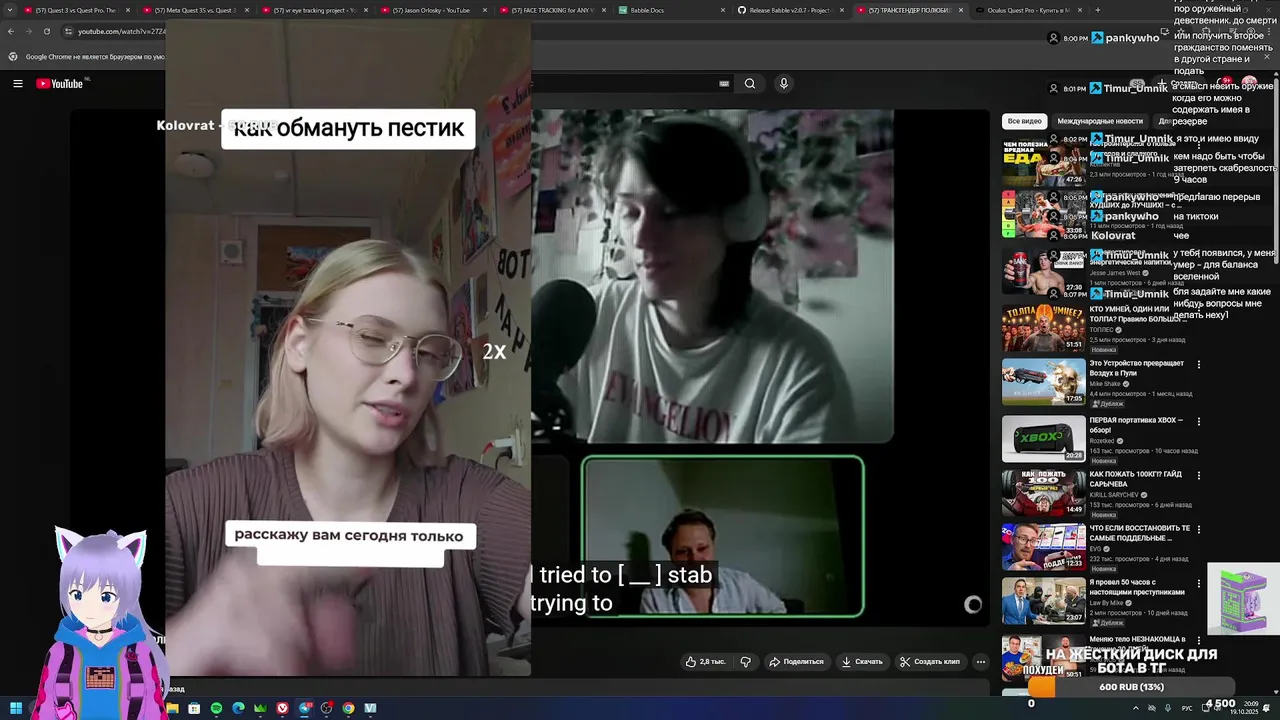
Task: Click the YouTube logo home link
Action: 60,84
